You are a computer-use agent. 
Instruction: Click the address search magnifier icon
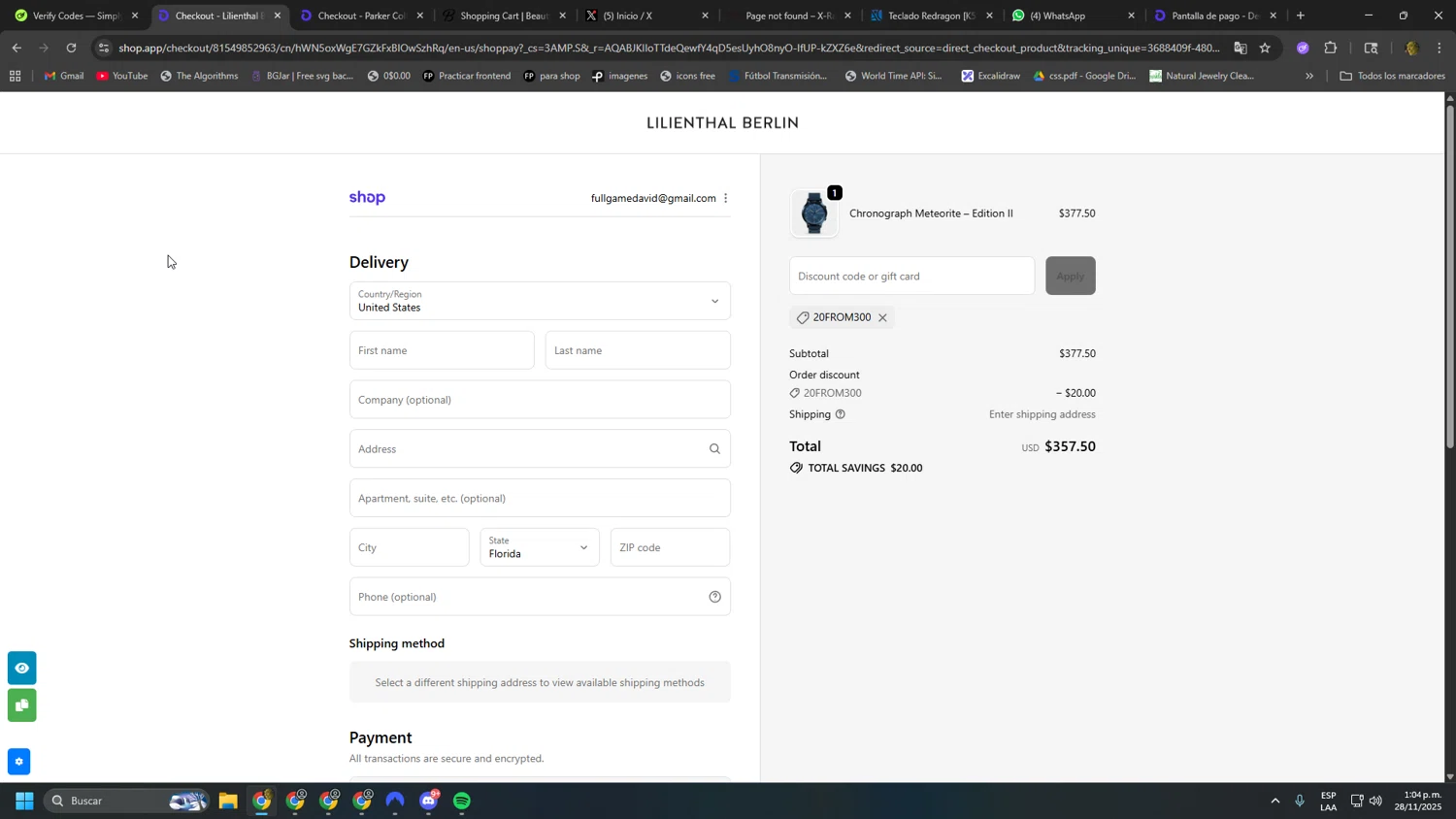[714, 448]
